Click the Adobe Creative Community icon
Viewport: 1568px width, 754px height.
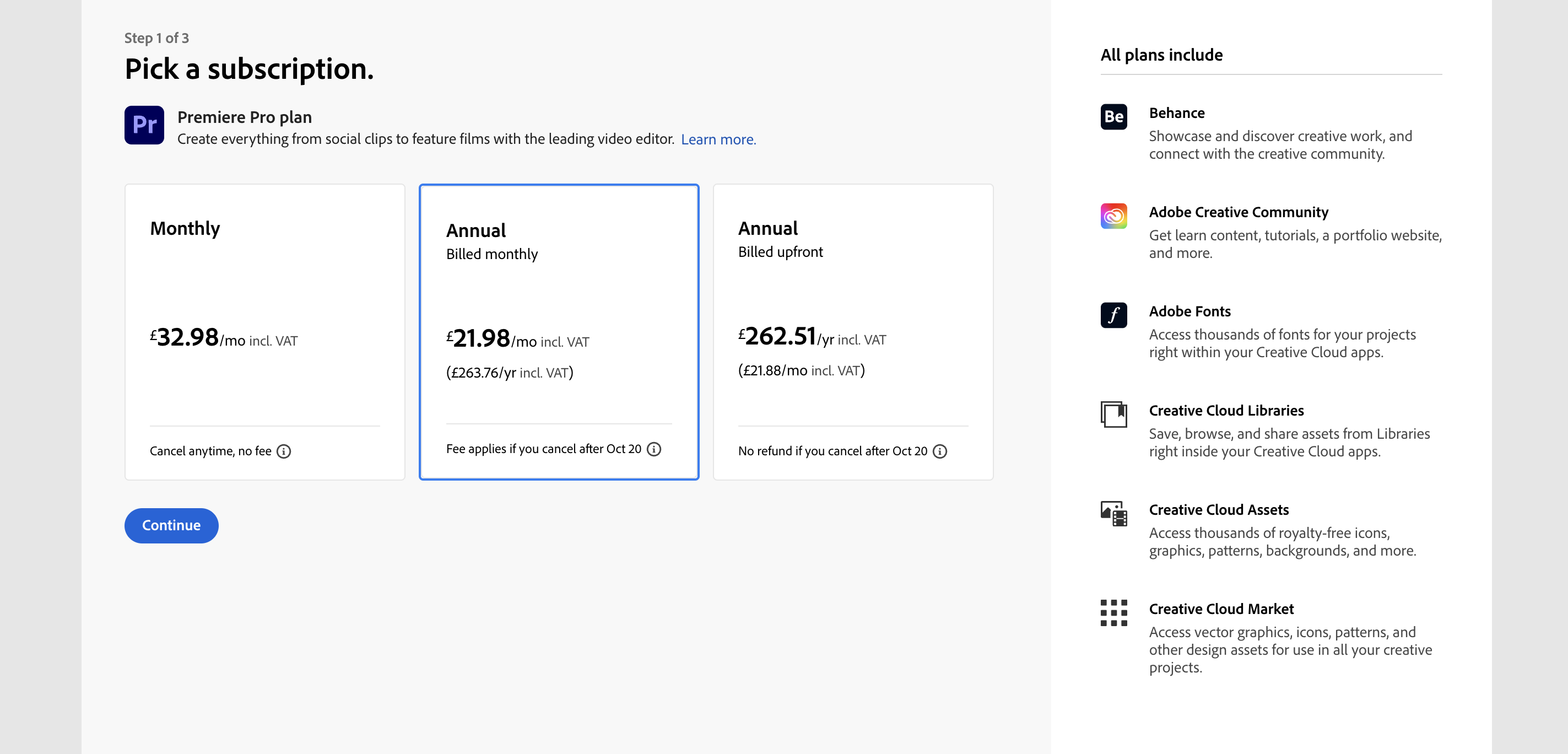1113,216
